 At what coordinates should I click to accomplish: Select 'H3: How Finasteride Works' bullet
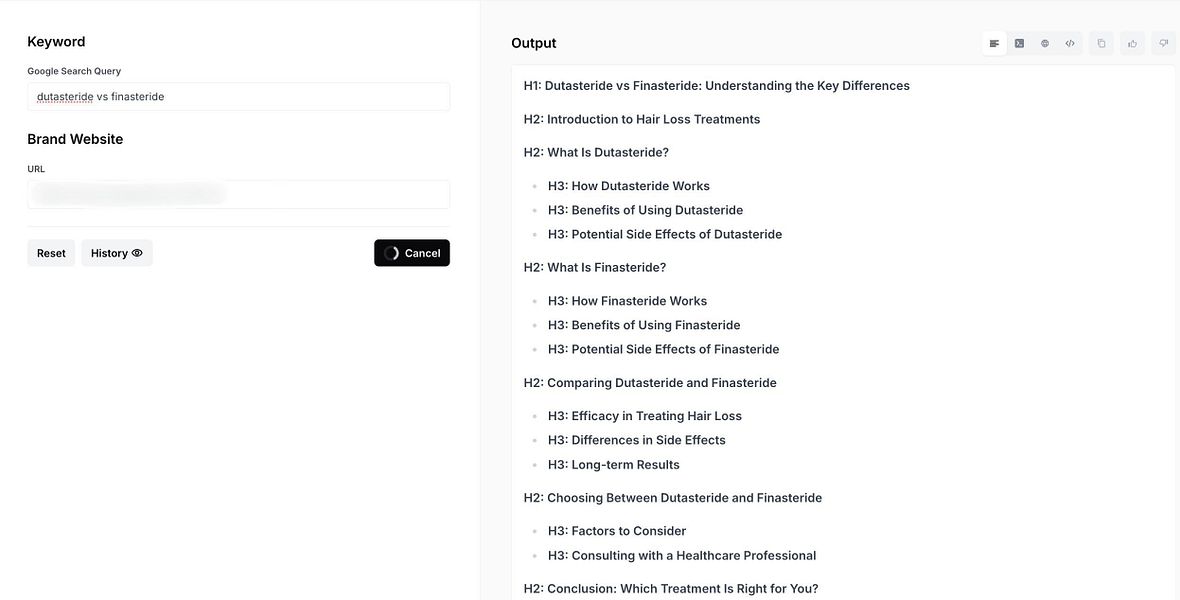point(627,301)
